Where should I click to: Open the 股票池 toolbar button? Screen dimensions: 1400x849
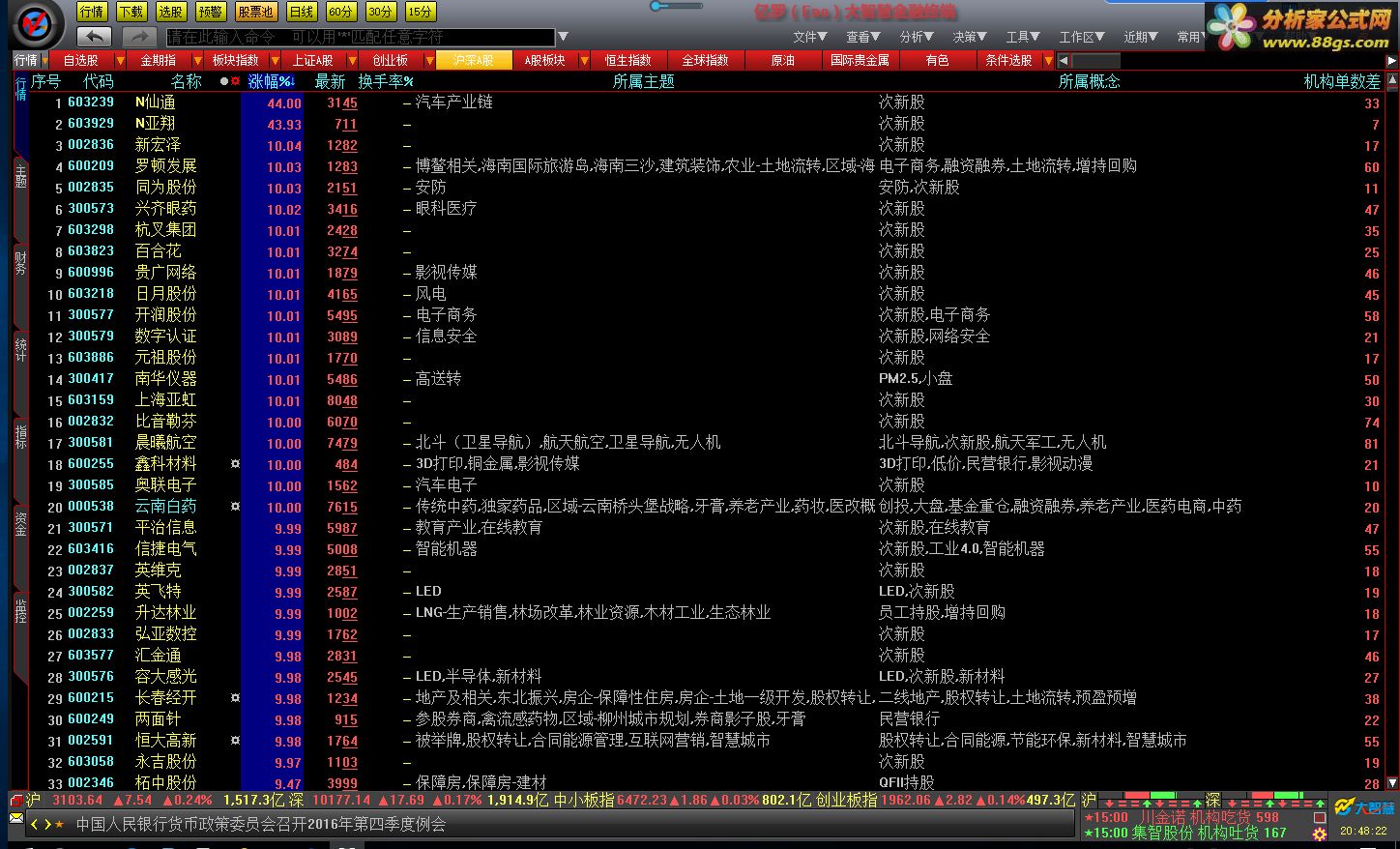click(x=256, y=12)
